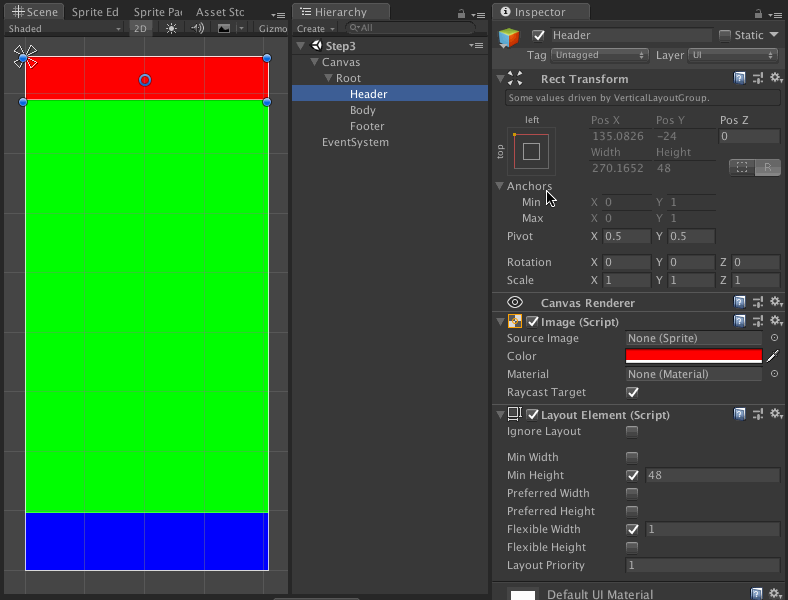
Task: Uncheck Min Height checkbox
Action: pyautogui.click(x=632, y=475)
